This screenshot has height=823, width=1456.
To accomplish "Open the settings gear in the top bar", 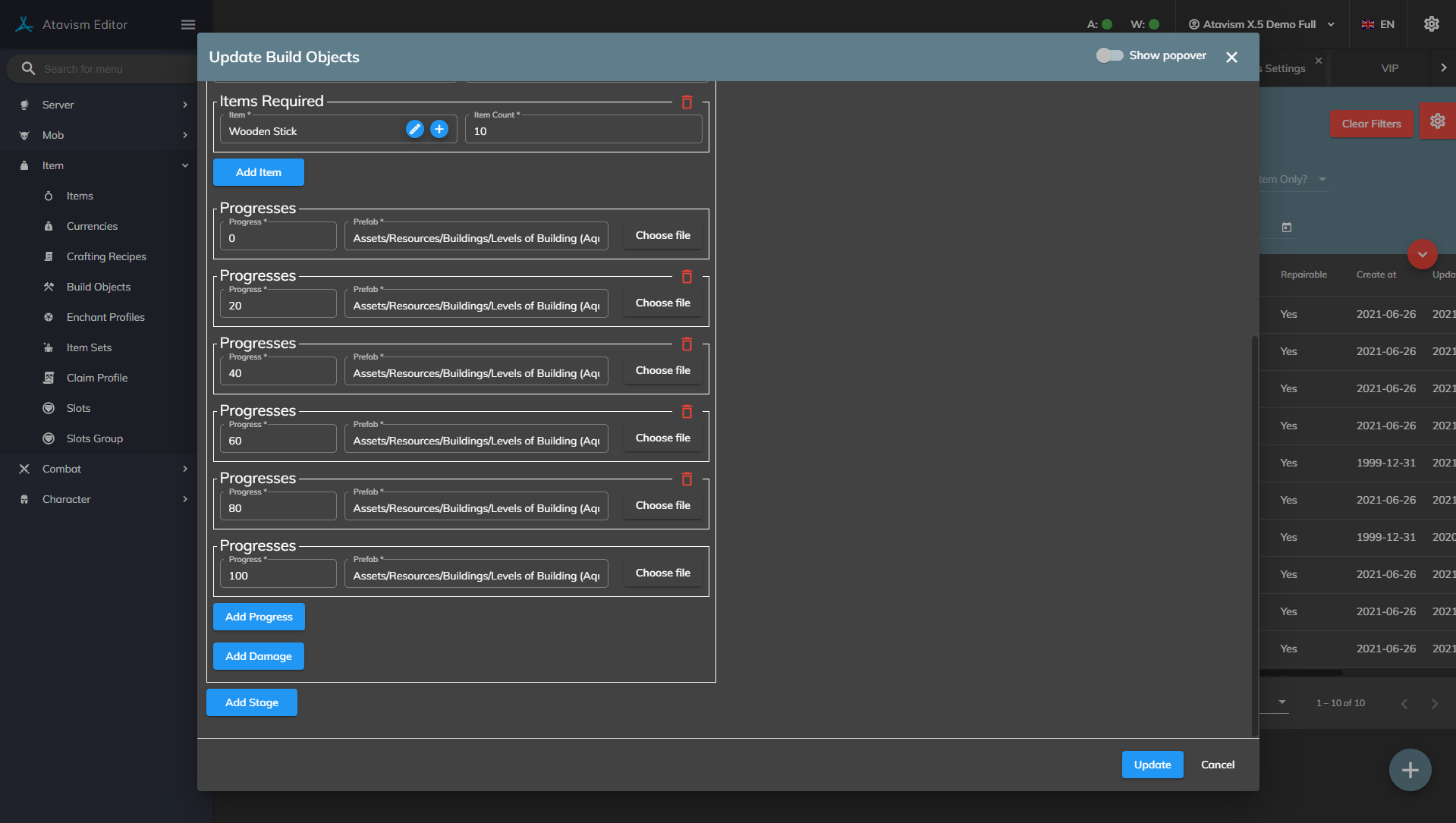I will [1431, 24].
